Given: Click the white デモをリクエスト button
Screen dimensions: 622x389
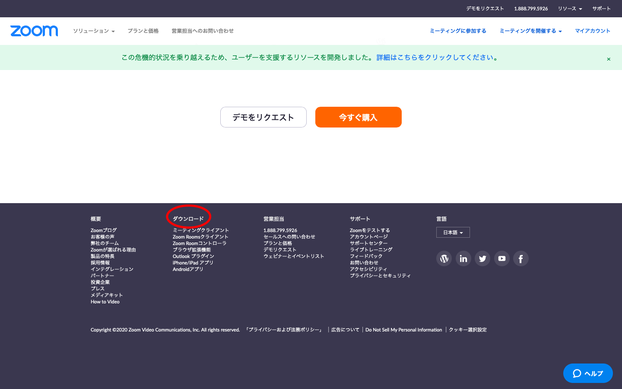Looking at the screenshot, I should coord(263,117).
